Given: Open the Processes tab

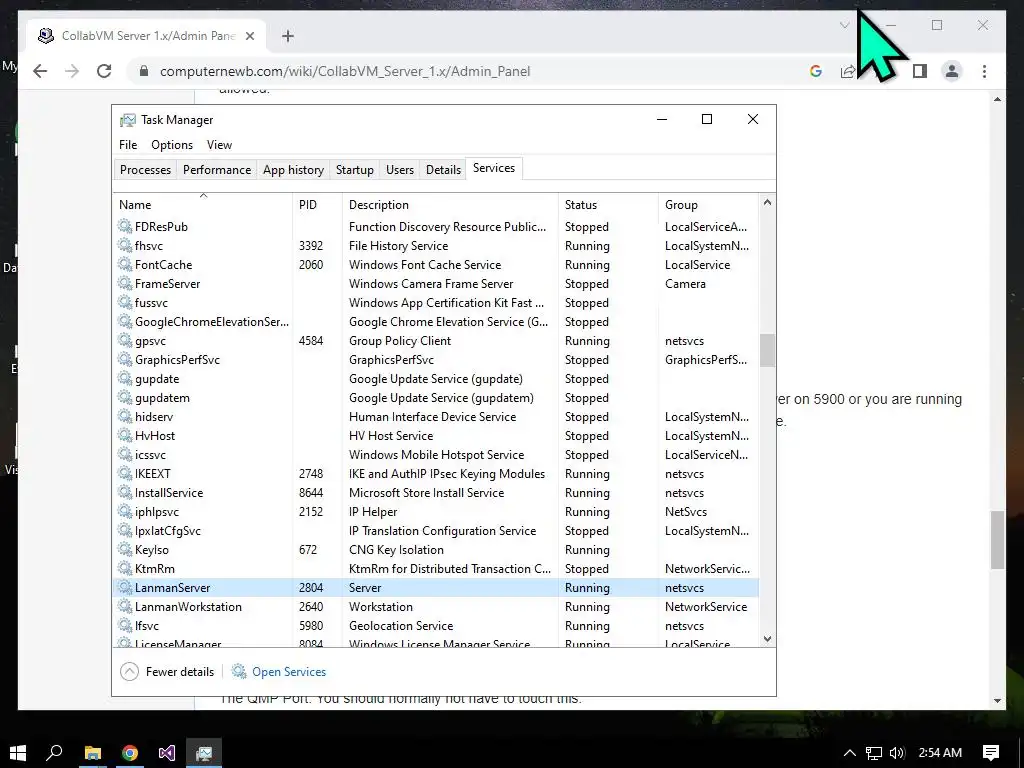Looking at the screenshot, I should click(x=145, y=170).
